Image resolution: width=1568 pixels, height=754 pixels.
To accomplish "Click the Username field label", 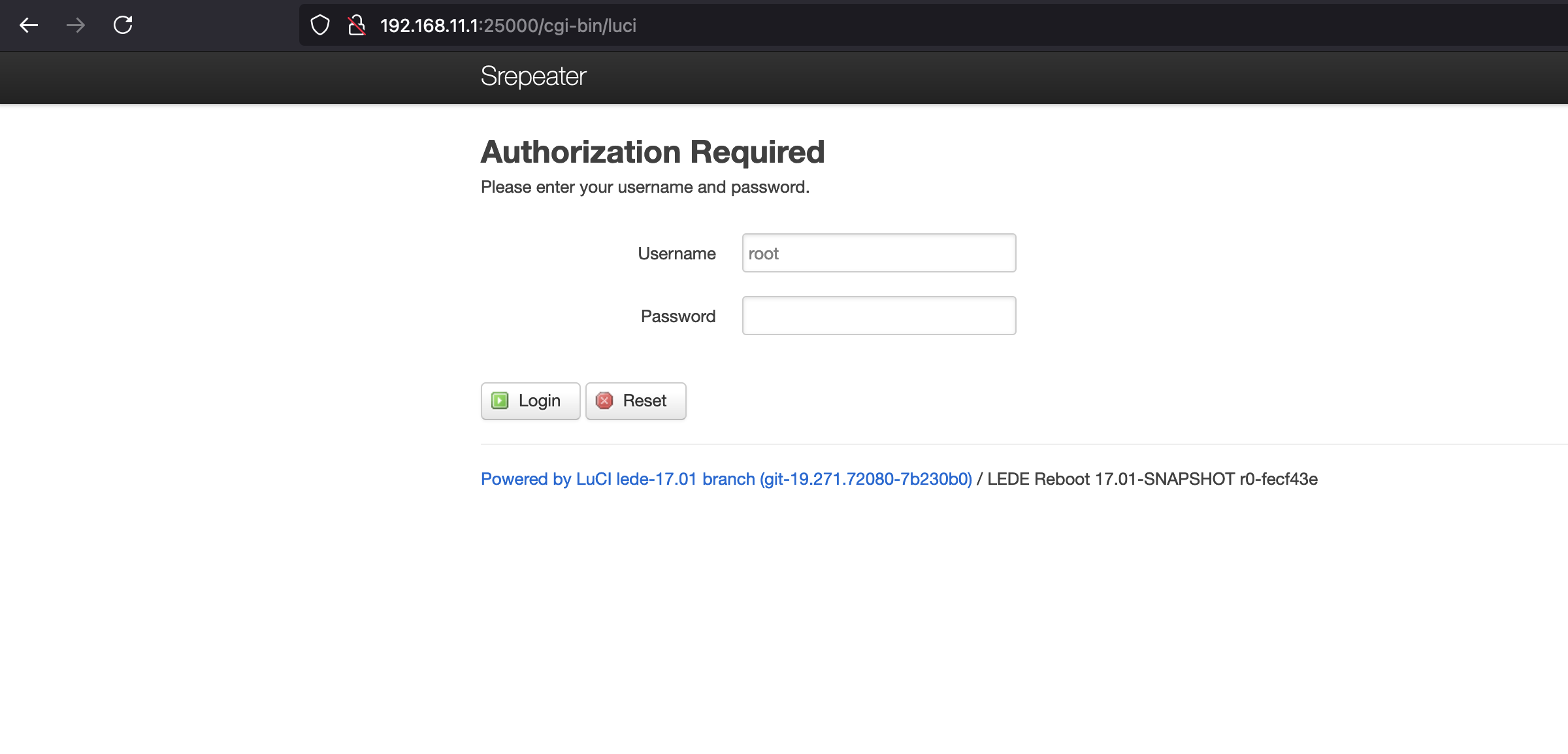I will coord(676,254).
